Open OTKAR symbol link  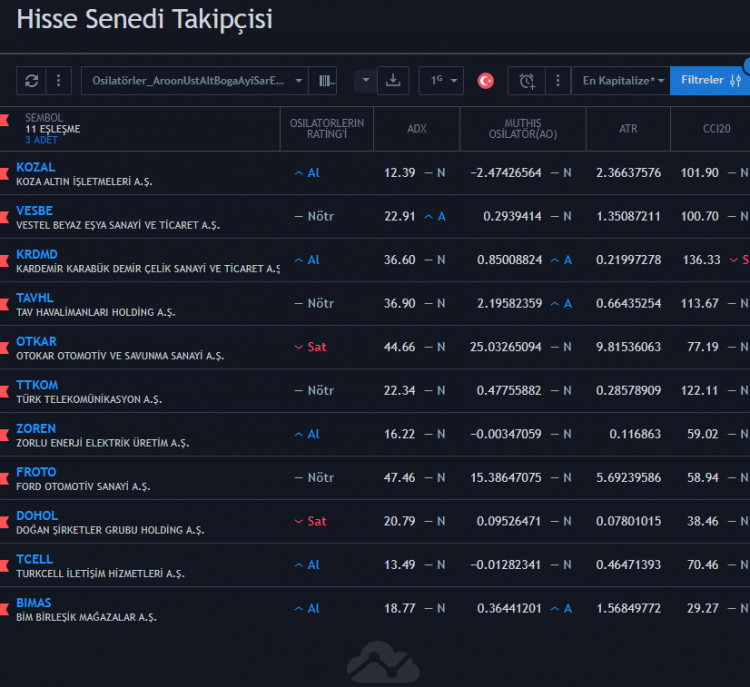(x=36, y=341)
